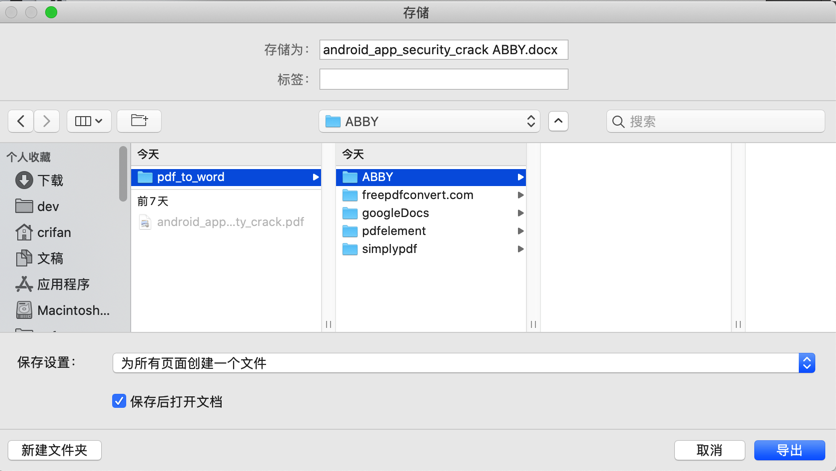This screenshot has height=471, width=836.
Task: Click second column resize handle
Action: (x=533, y=324)
